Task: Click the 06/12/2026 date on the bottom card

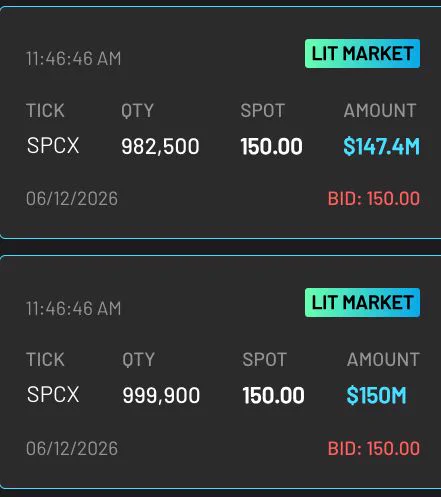Action: [x=72, y=448]
